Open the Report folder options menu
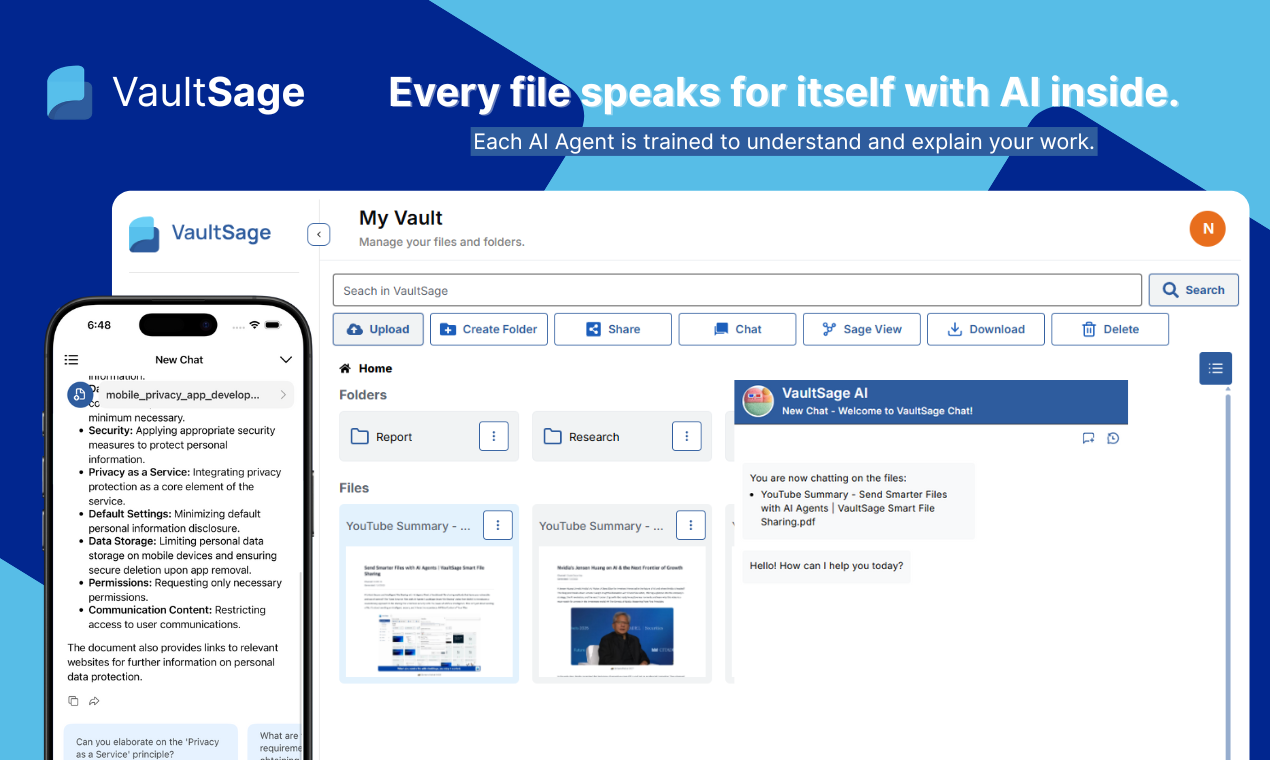Image resolution: width=1270 pixels, height=760 pixels. (x=494, y=436)
